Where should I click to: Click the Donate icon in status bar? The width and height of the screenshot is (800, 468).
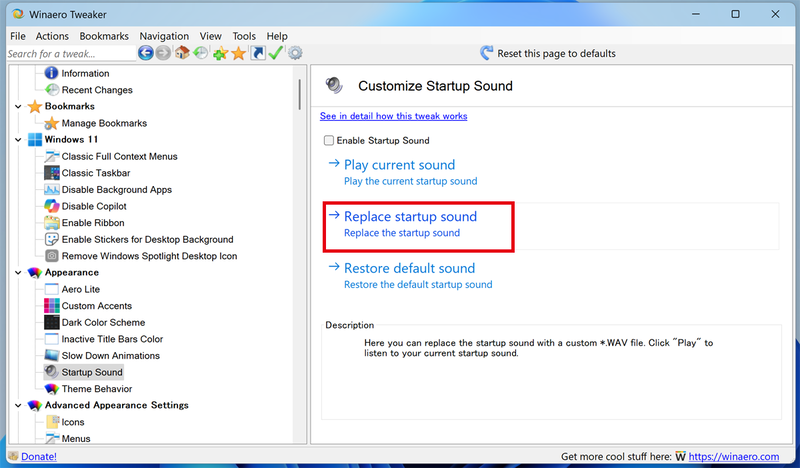coord(13,456)
